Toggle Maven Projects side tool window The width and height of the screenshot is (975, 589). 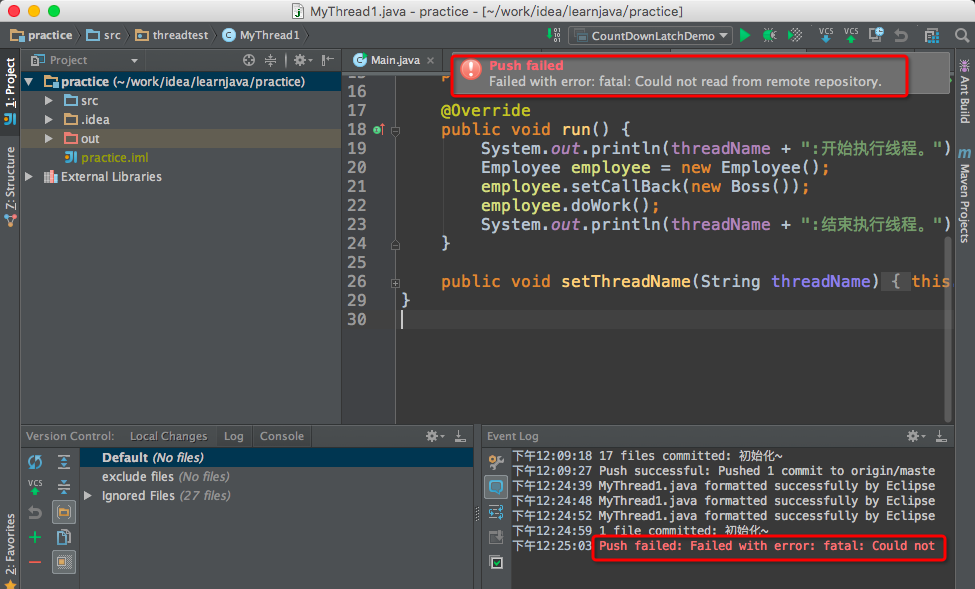[x=964, y=196]
